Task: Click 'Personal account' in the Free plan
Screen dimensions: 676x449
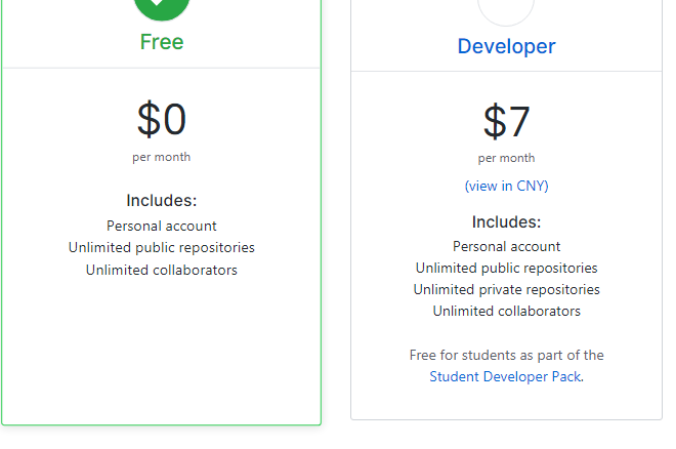Action: (162, 226)
